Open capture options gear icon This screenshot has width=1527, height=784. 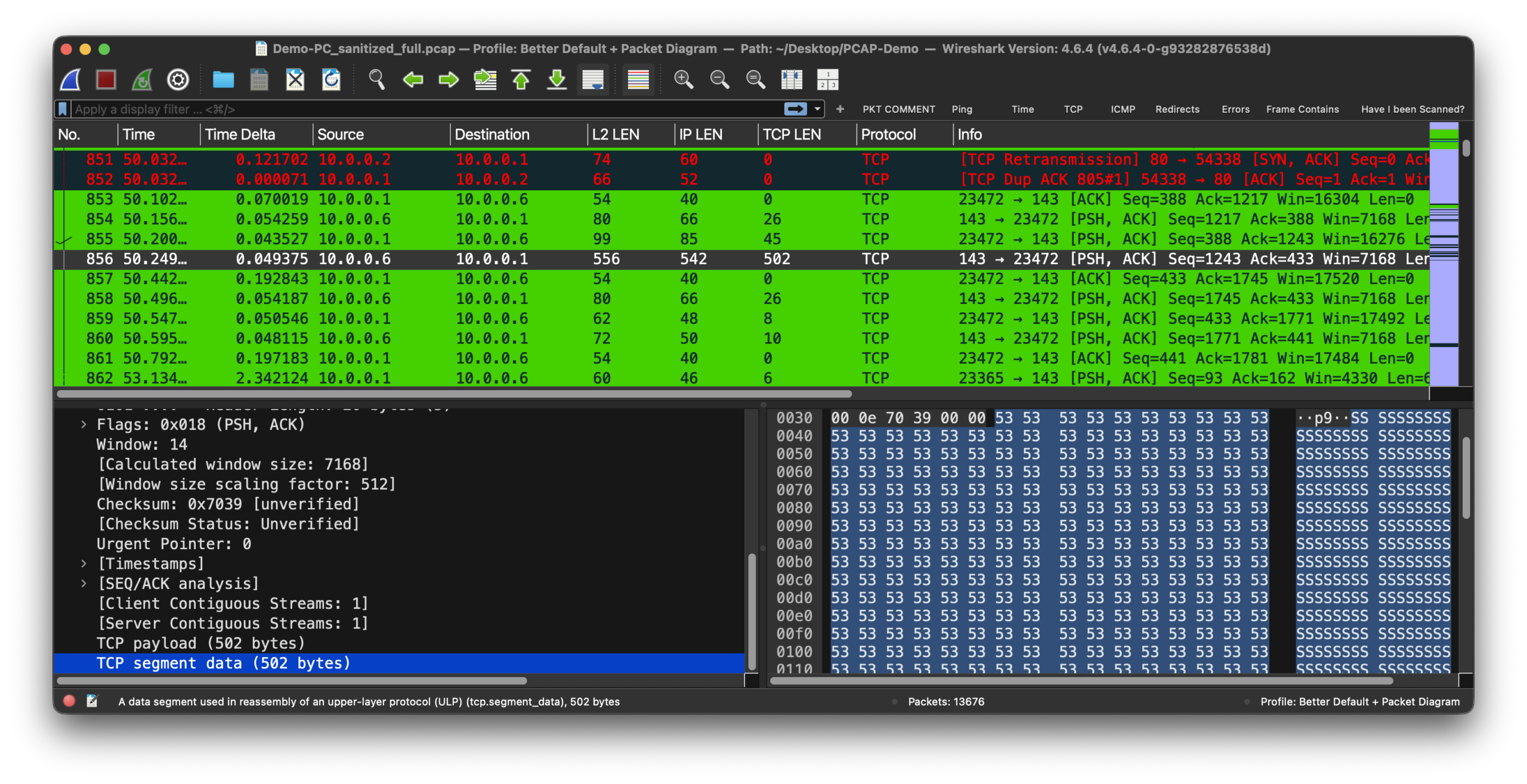pyautogui.click(x=178, y=79)
